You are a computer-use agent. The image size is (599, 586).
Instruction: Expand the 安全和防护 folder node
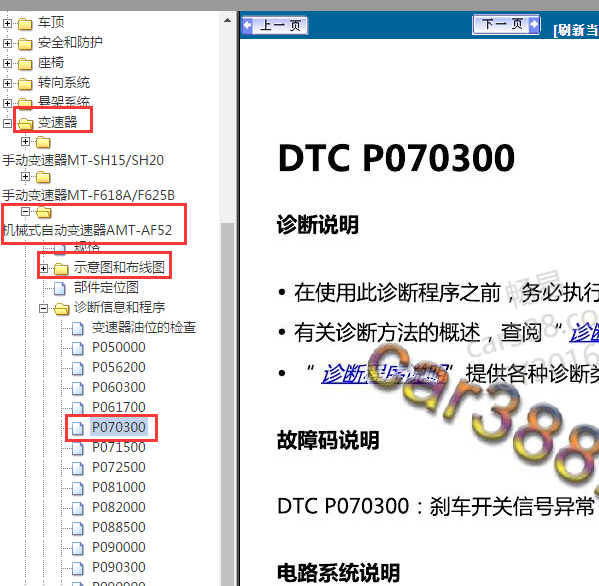pos(7,43)
